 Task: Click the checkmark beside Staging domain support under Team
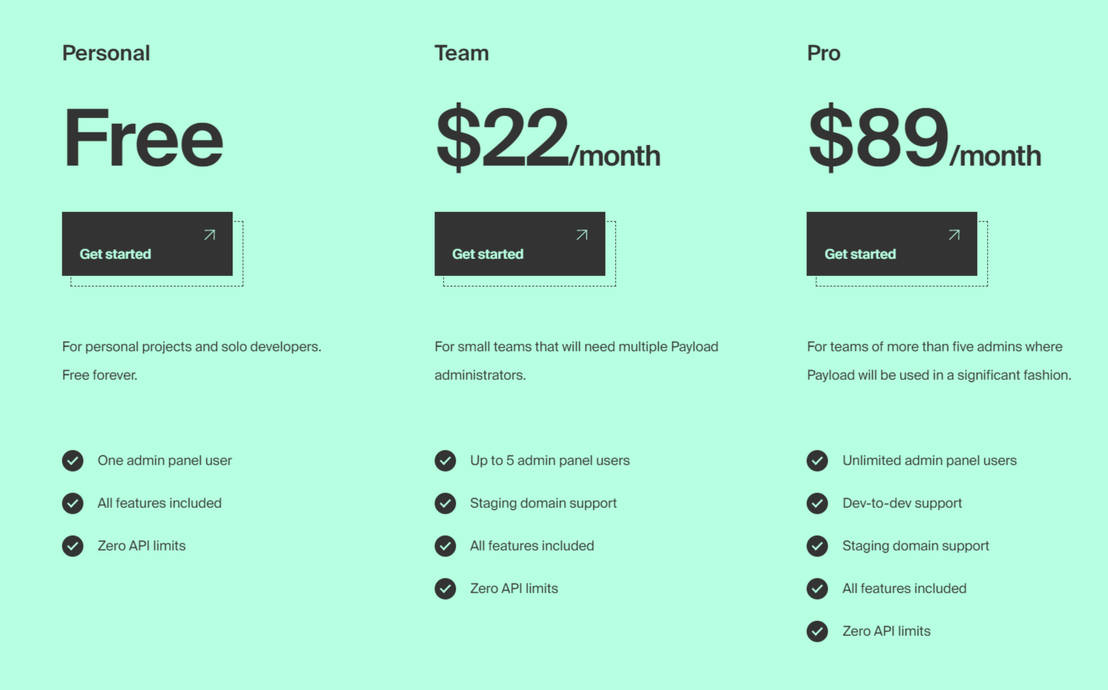tap(445, 503)
